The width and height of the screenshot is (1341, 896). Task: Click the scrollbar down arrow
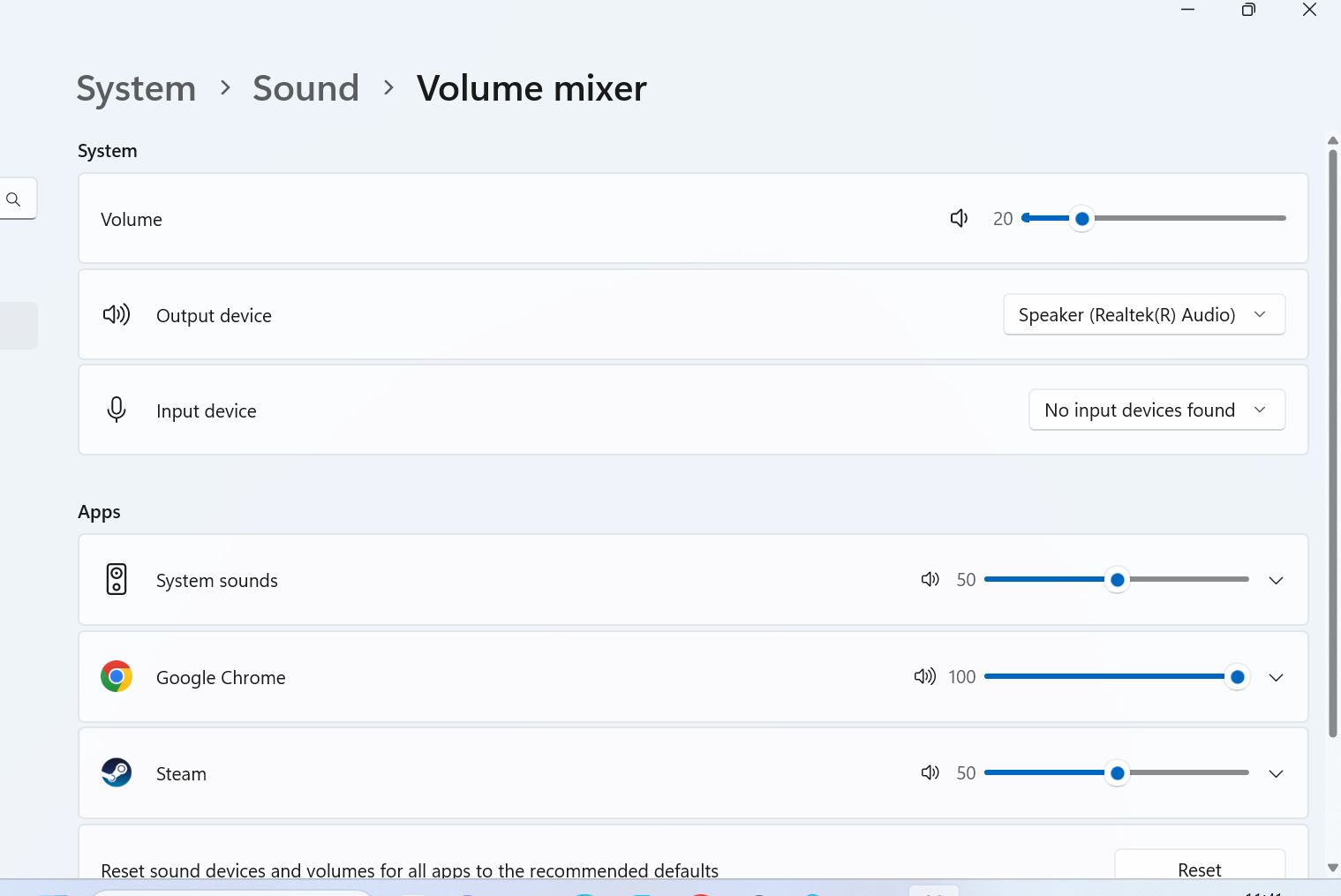(1333, 868)
